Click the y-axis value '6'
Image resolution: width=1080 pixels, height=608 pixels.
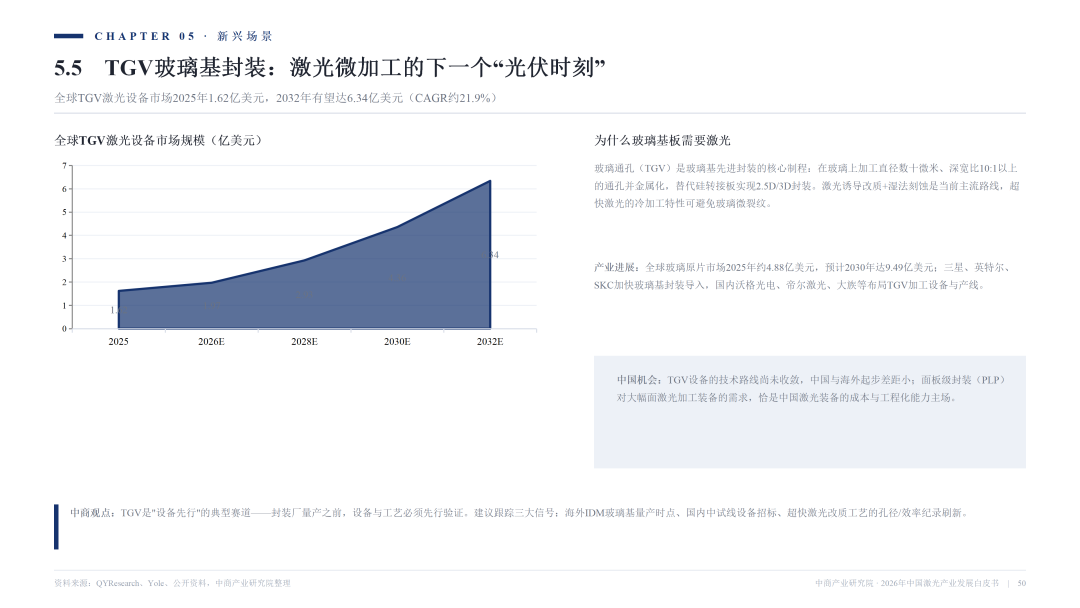pyautogui.click(x=64, y=189)
